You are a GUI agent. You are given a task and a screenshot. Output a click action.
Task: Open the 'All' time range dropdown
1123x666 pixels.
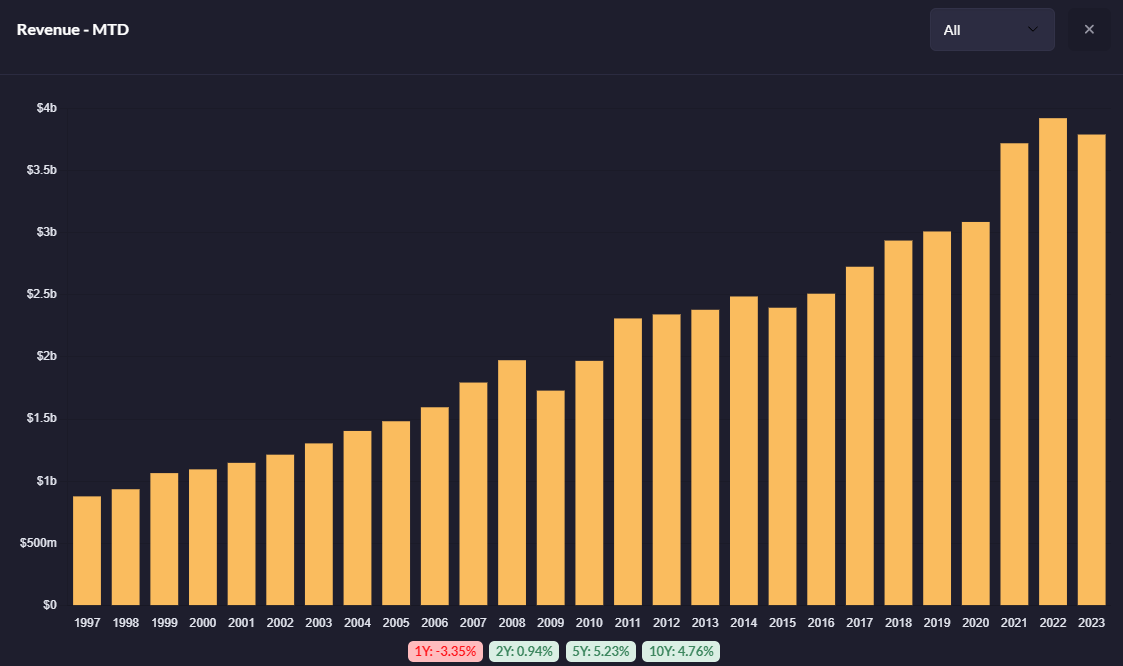[991, 30]
